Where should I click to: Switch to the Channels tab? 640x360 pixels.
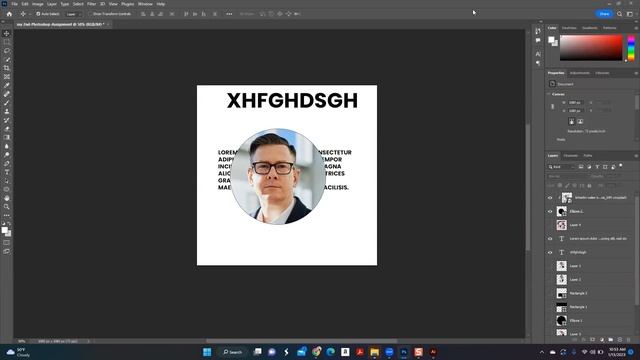tap(571, 156)
